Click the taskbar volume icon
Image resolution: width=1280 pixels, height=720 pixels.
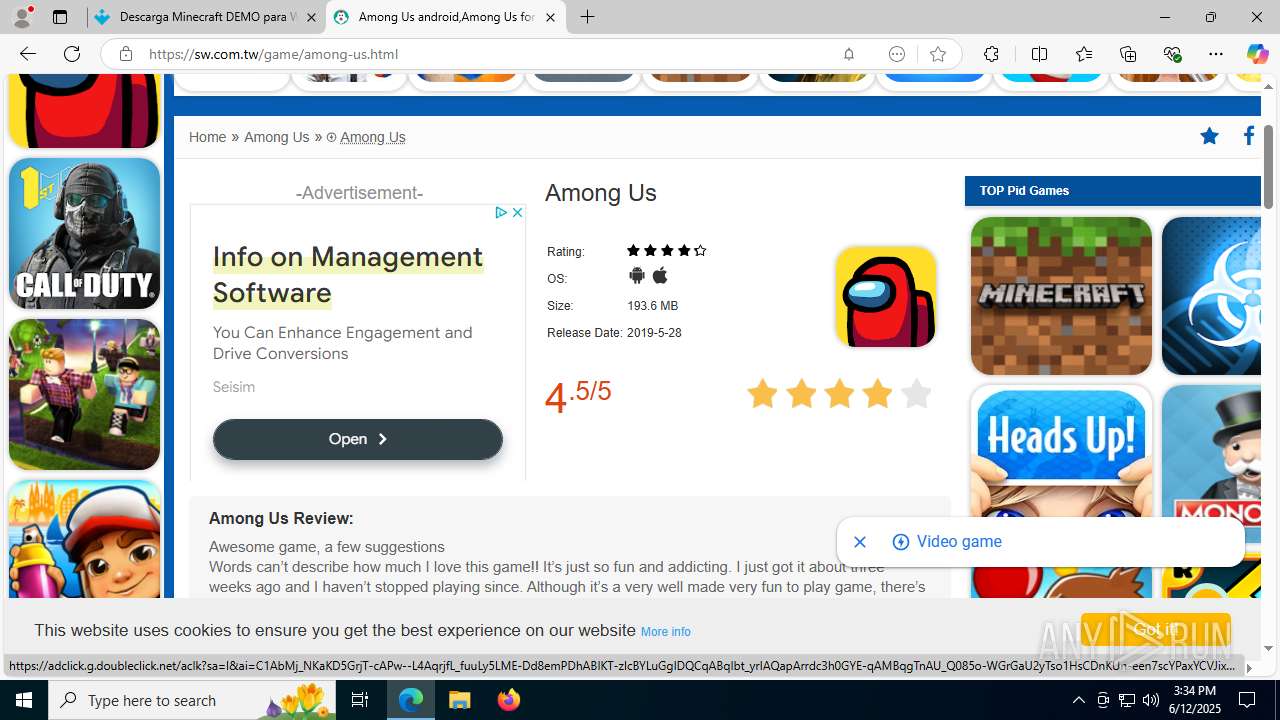1150,700
